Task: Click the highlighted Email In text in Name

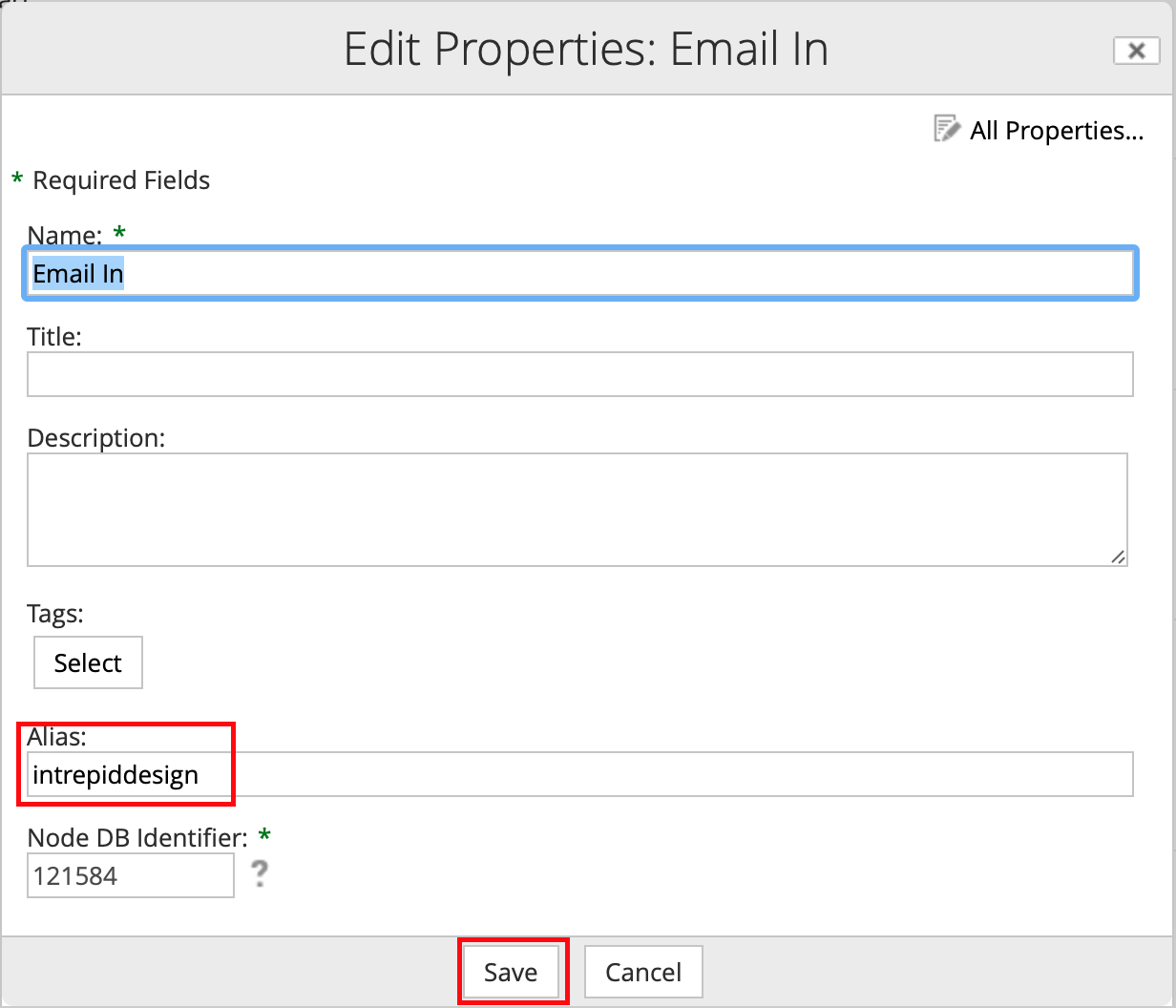Action: (x=76, y=273)
